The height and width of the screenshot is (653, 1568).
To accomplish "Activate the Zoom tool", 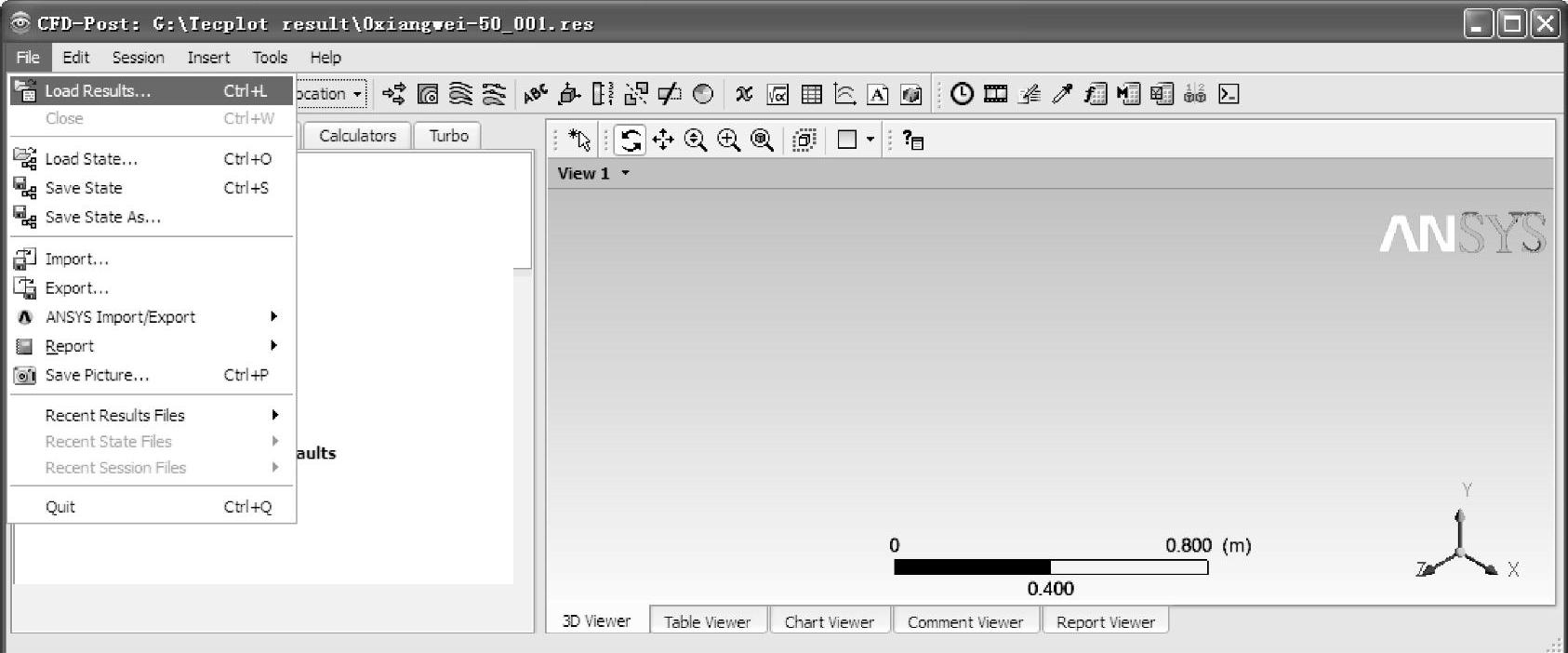I will (x=696, y=140).
